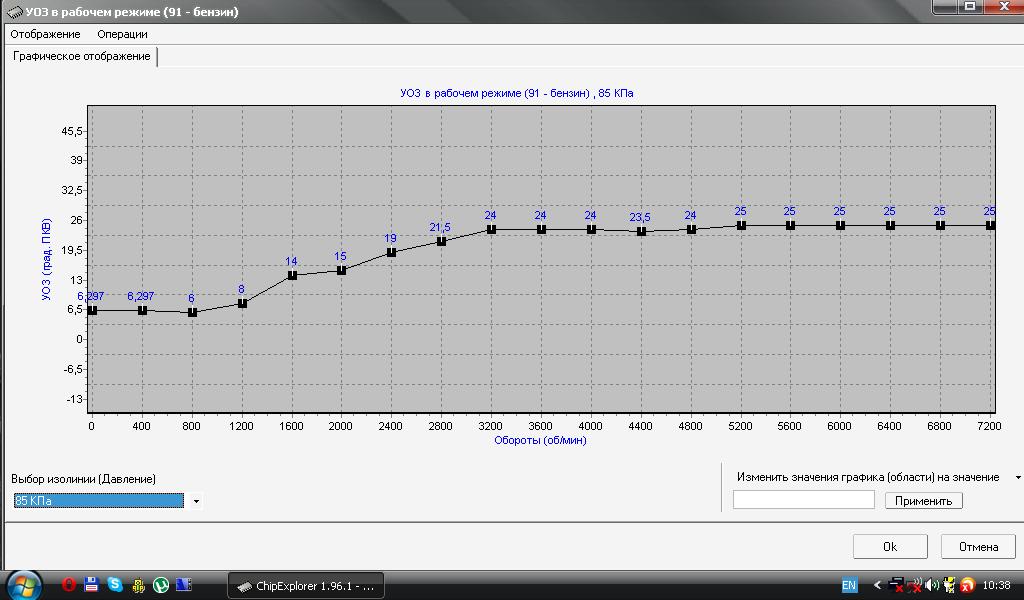Select the point labeled 19 at 2400 rpm
The width and height of the screenshot is (1024, 600).
pos(391,253)
